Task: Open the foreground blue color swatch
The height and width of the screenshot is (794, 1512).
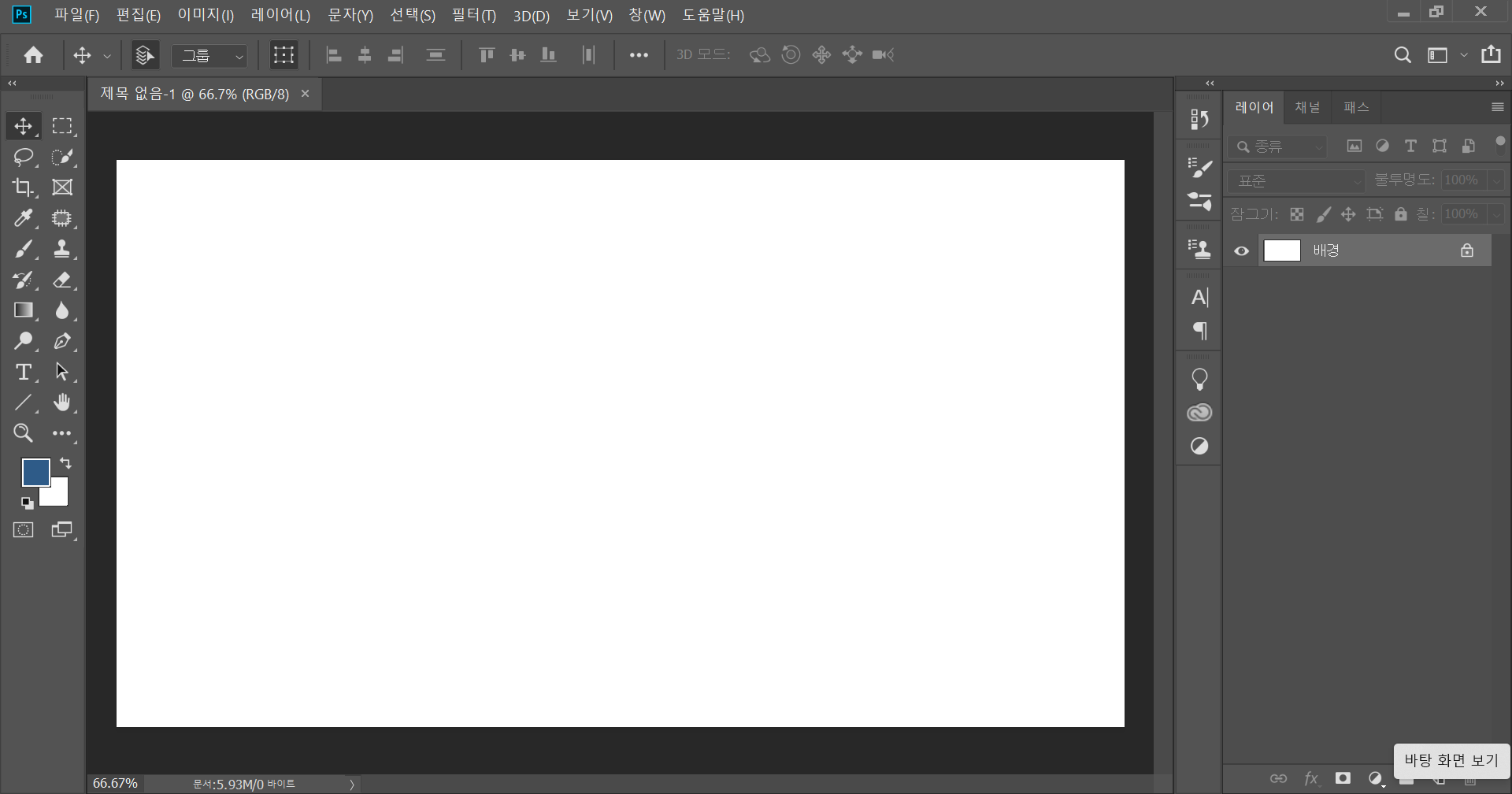Action: coord(35,473)
